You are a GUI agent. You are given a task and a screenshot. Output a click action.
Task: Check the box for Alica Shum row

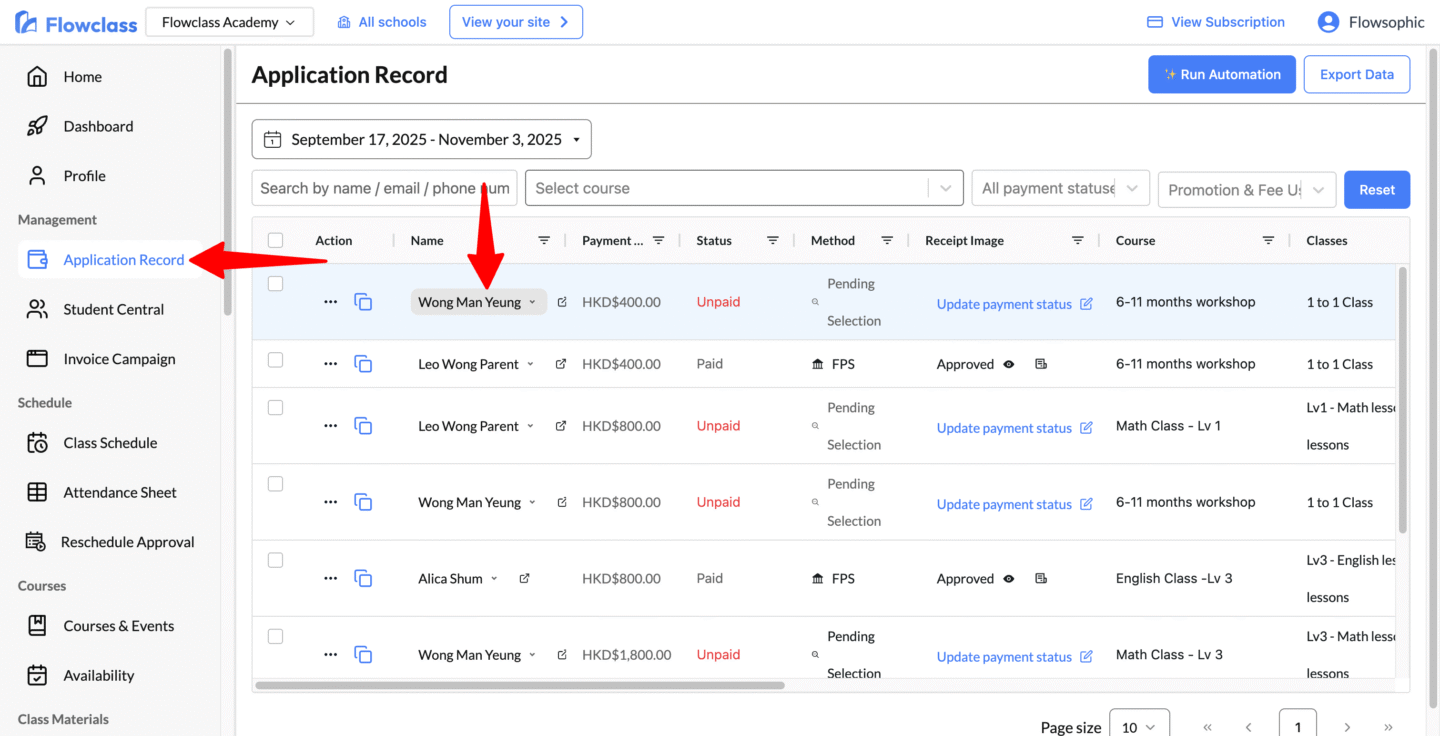tap(276, 560)
